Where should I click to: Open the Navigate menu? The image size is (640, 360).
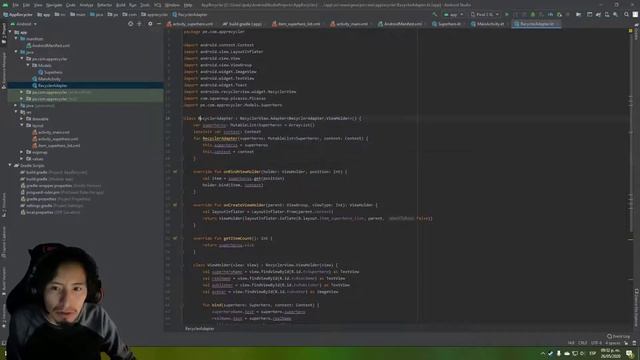(x=54, y=5)
